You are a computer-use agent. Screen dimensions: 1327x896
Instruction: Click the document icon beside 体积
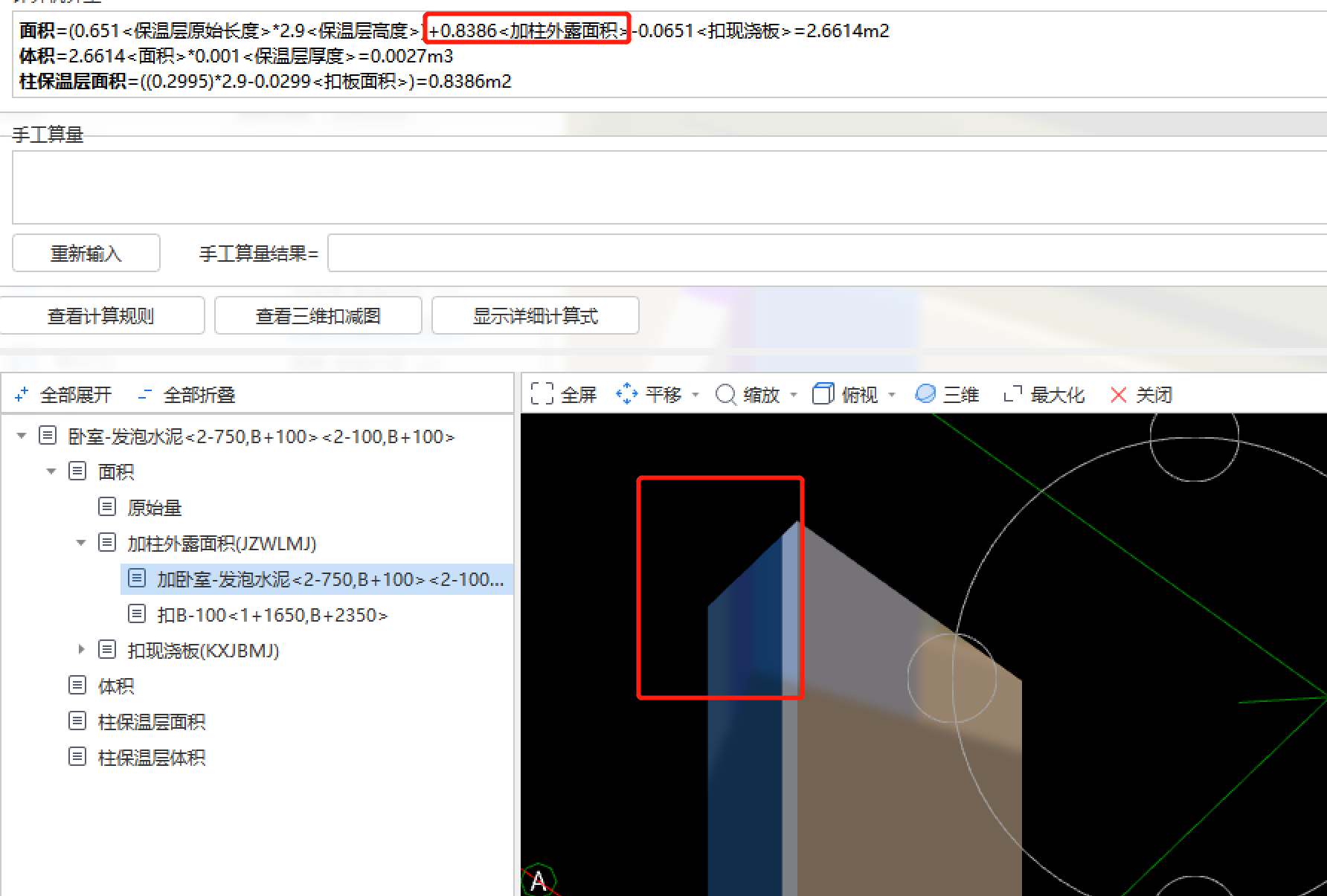point(77,686)
